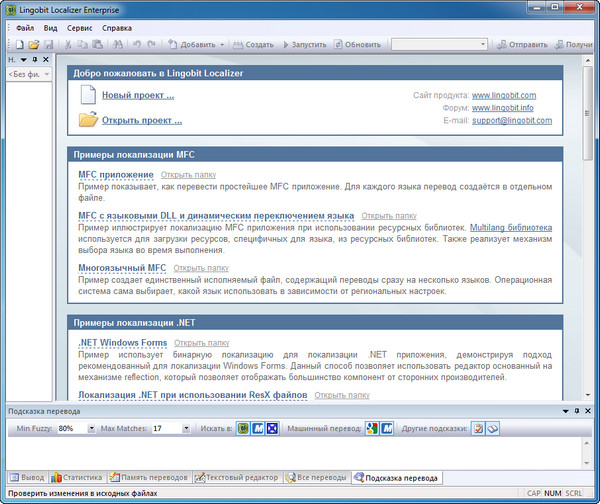Open the www.lingobit.info forum link

(x=502, y=108)
